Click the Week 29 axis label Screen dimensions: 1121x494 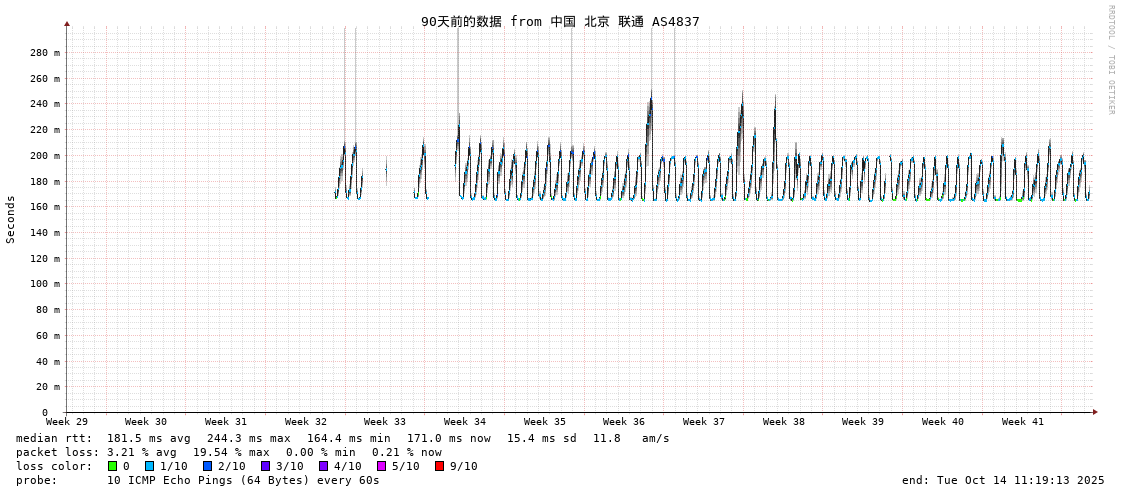point(67,422)
